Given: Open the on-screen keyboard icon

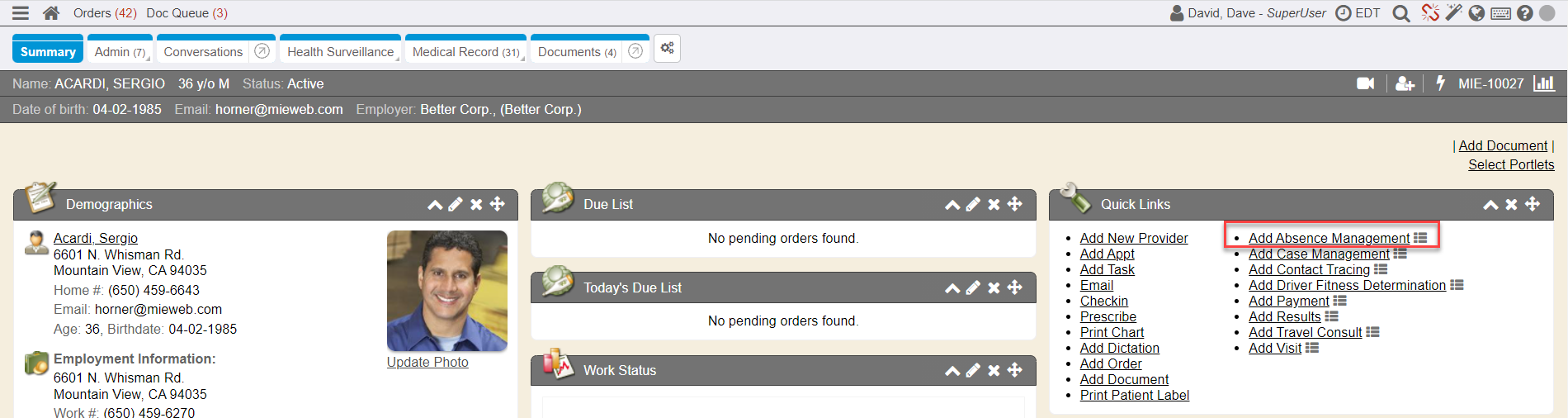Looking at the screenshot, I should click(1501, 13).
